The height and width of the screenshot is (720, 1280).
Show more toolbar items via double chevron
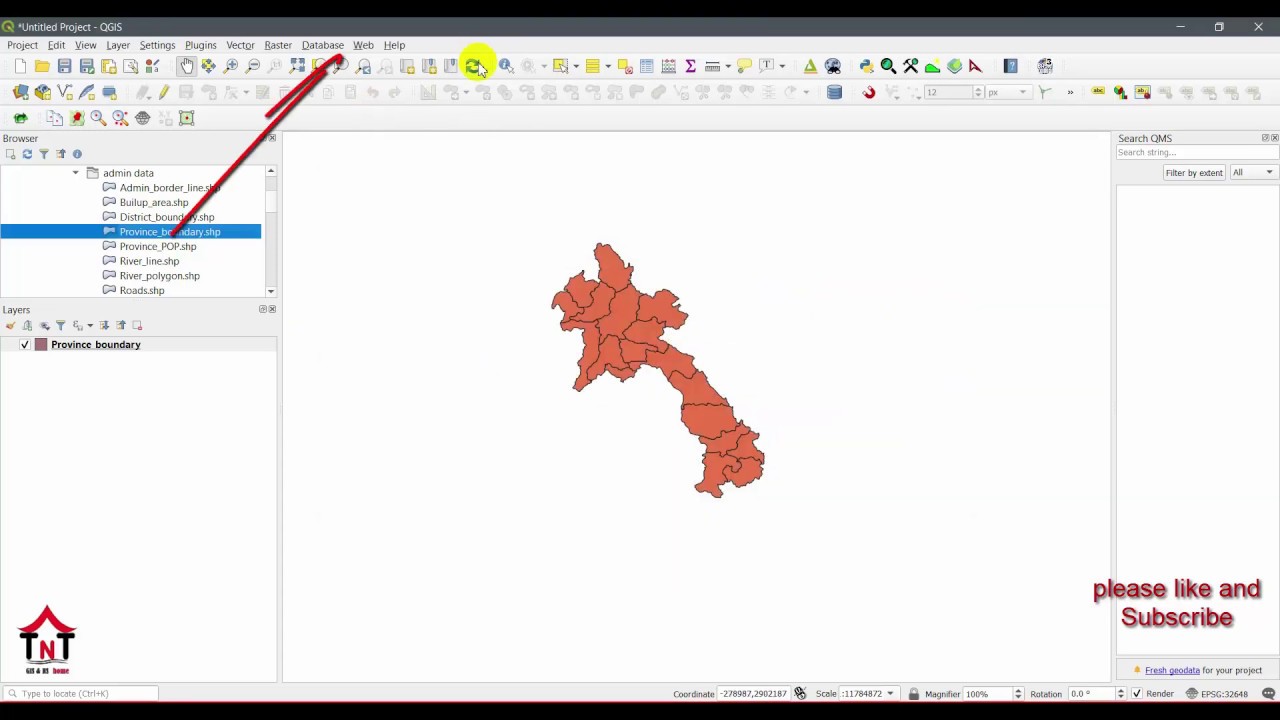tap(1070, 92)
